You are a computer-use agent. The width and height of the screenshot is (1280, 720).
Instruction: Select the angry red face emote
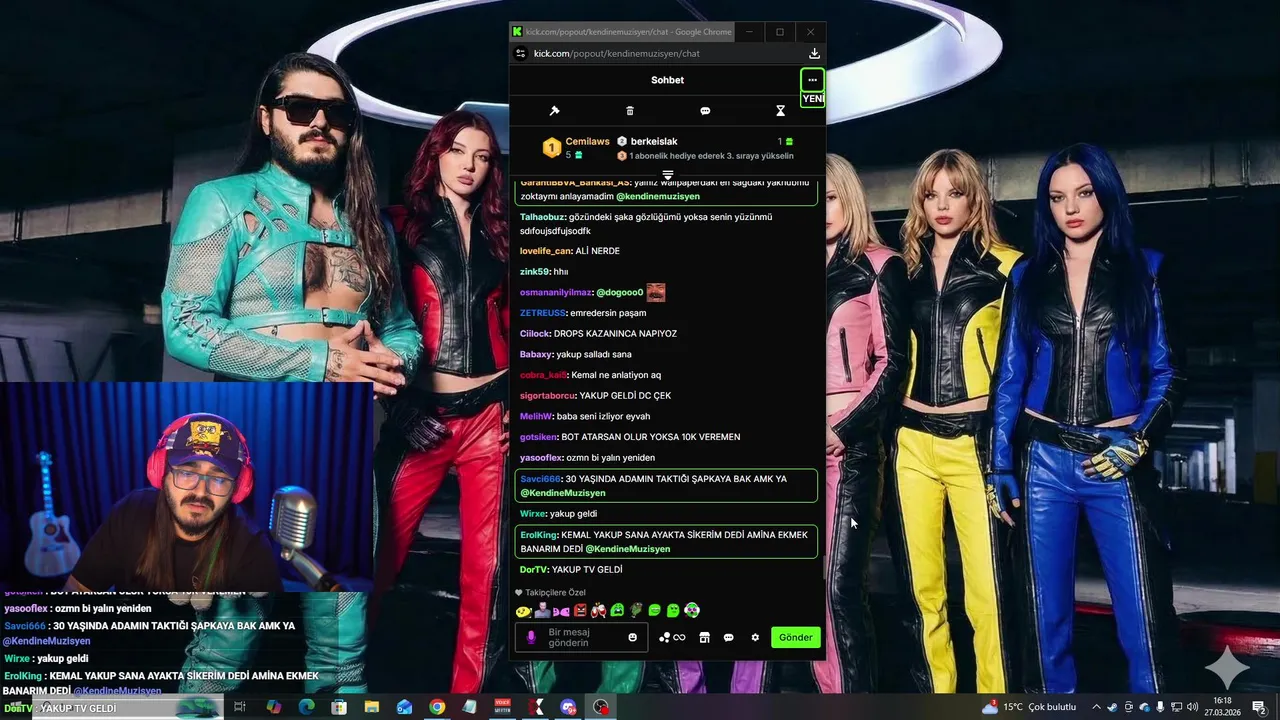point(580,610)
